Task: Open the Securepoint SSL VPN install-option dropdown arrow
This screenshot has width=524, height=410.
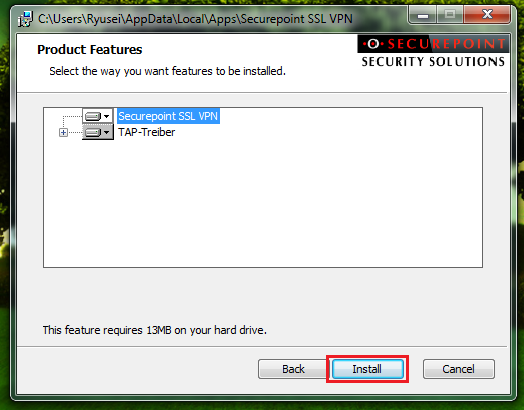Action: (107, 116)
